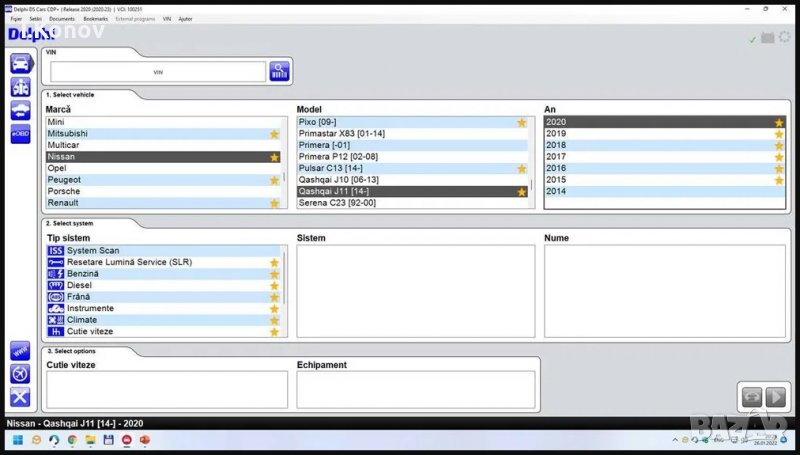The height and width of the screenshot is (455, 800).
Task: Click the VIN search scan button
Action: [x=279, y=72]
